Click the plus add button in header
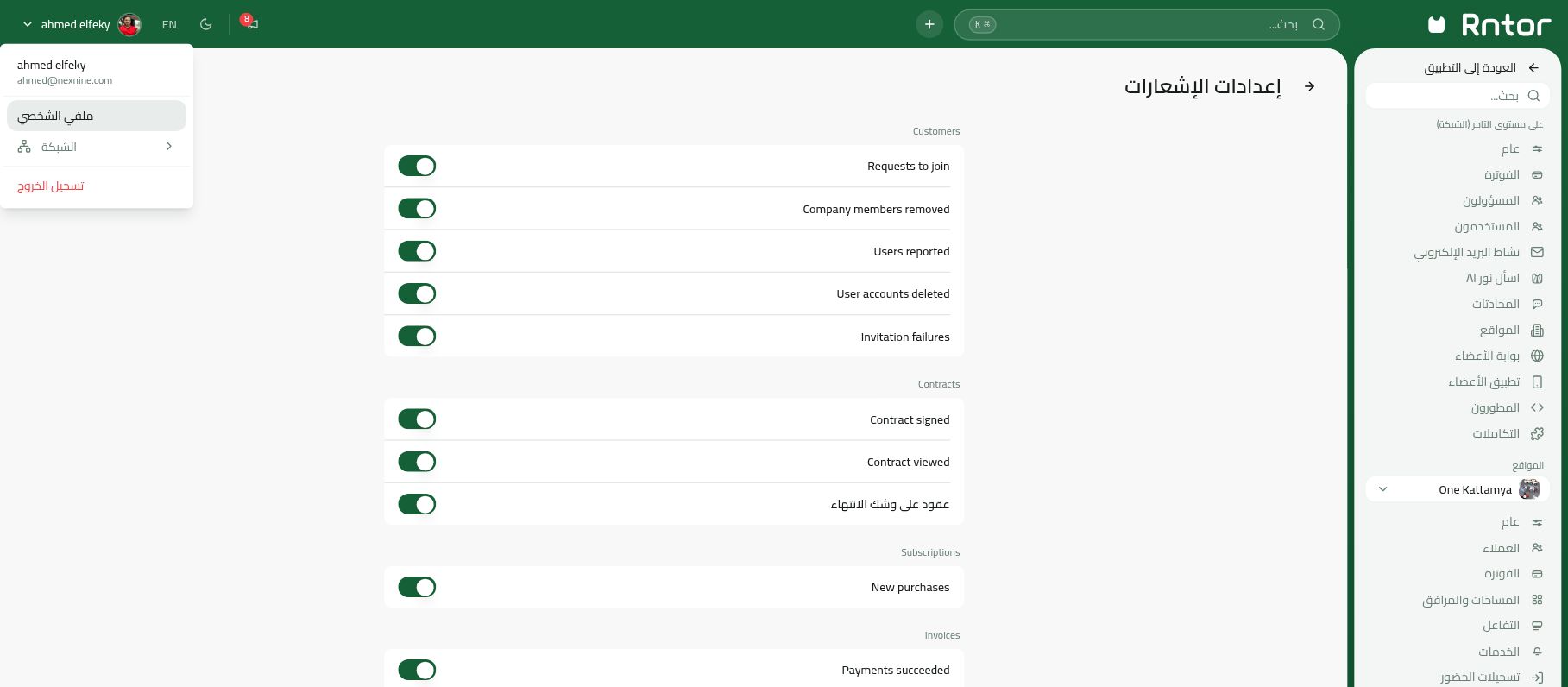 pyautogui.click(x=929, y=24)
